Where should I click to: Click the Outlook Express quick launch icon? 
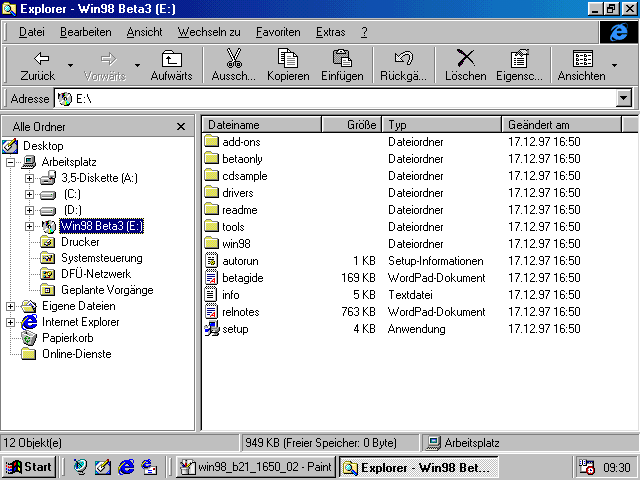[x=149, y=467]
